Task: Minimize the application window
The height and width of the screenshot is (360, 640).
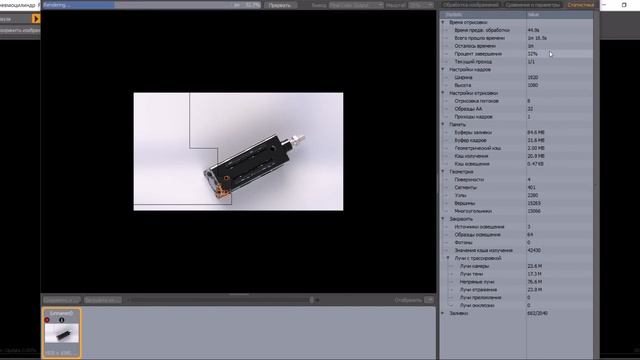Action: pos(604,5)
